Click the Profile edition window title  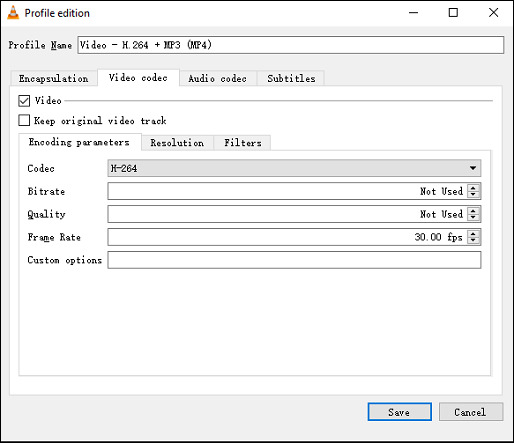coord(57,13)
